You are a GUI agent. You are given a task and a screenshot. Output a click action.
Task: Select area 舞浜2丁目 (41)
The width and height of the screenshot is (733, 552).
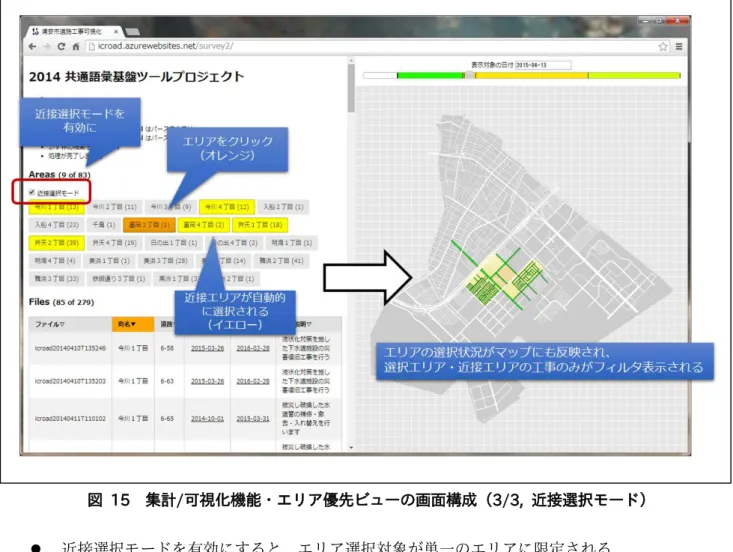[281, 261]
